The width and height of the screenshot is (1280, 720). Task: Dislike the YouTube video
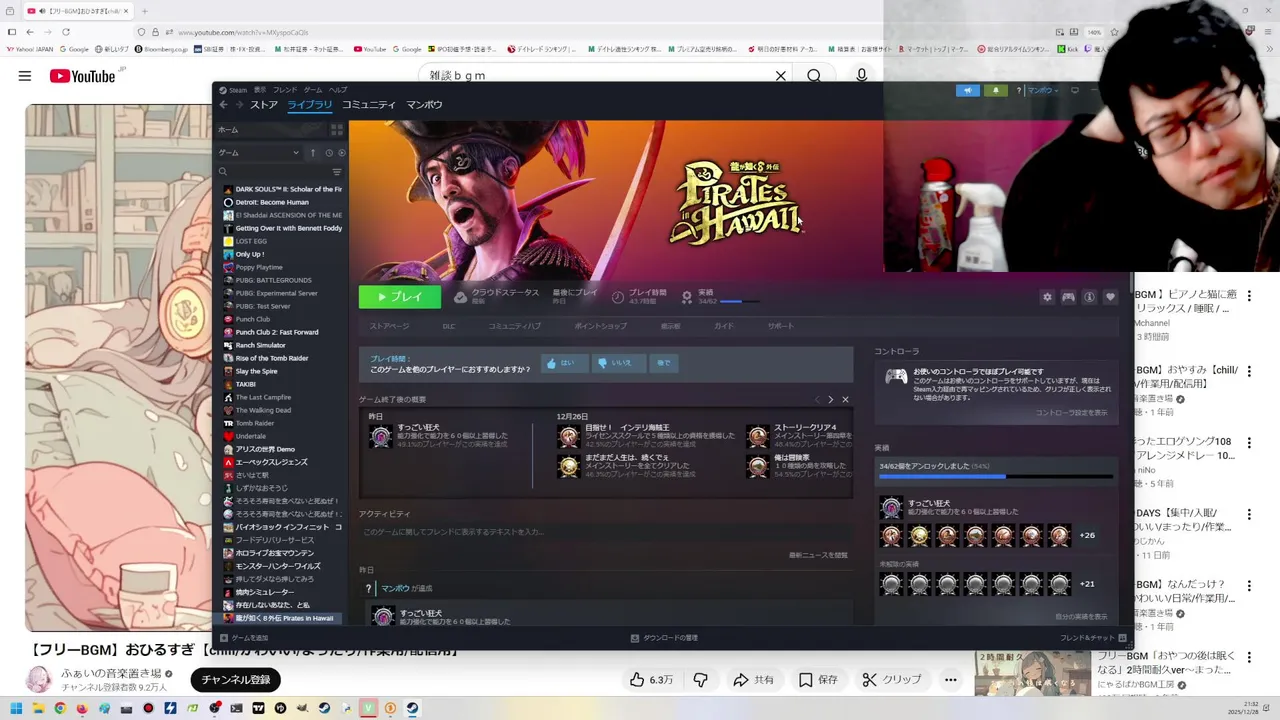pyautogui.click(x=701, y=680)
